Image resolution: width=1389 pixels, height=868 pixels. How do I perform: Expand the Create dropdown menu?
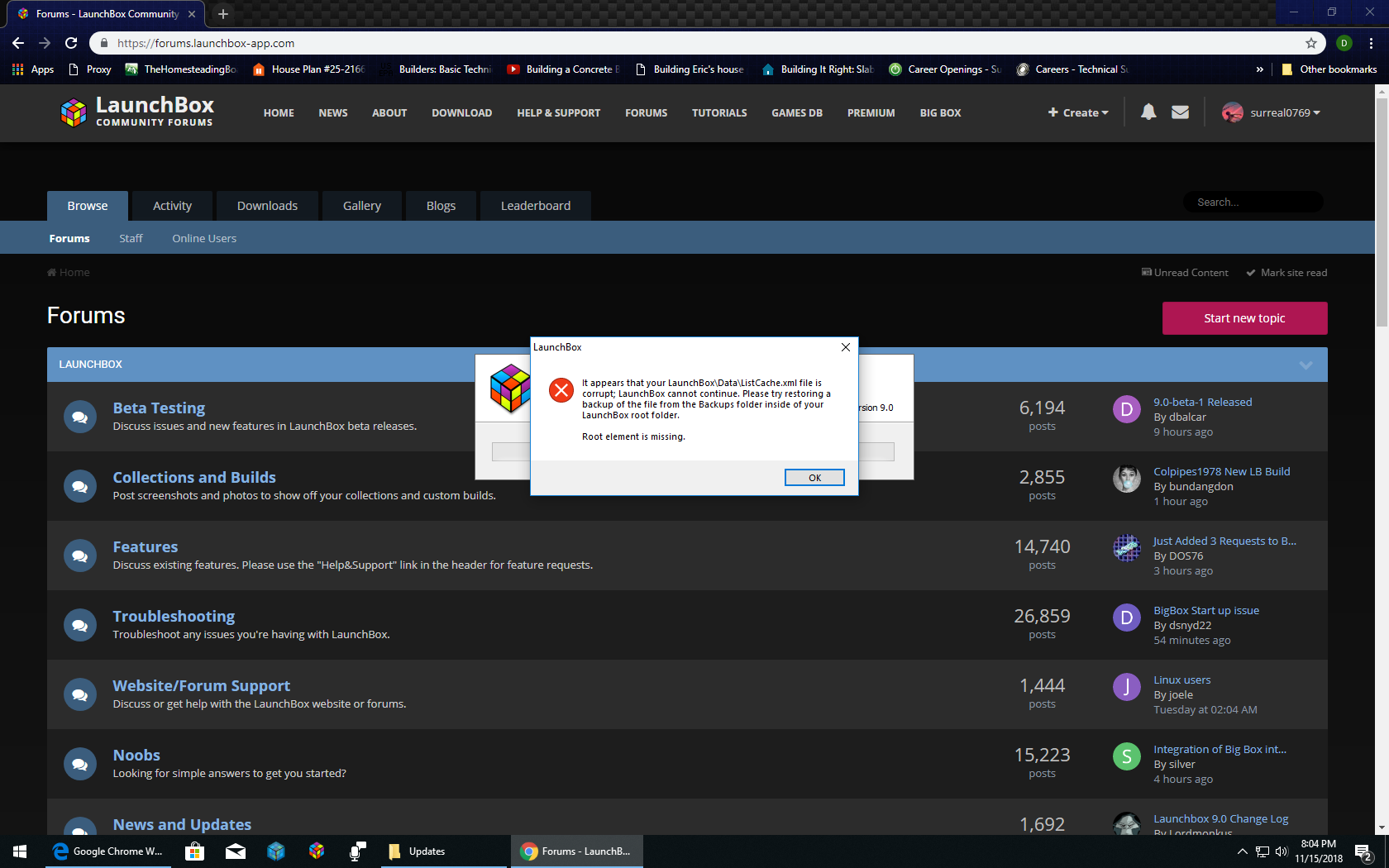pos(1078,112)
